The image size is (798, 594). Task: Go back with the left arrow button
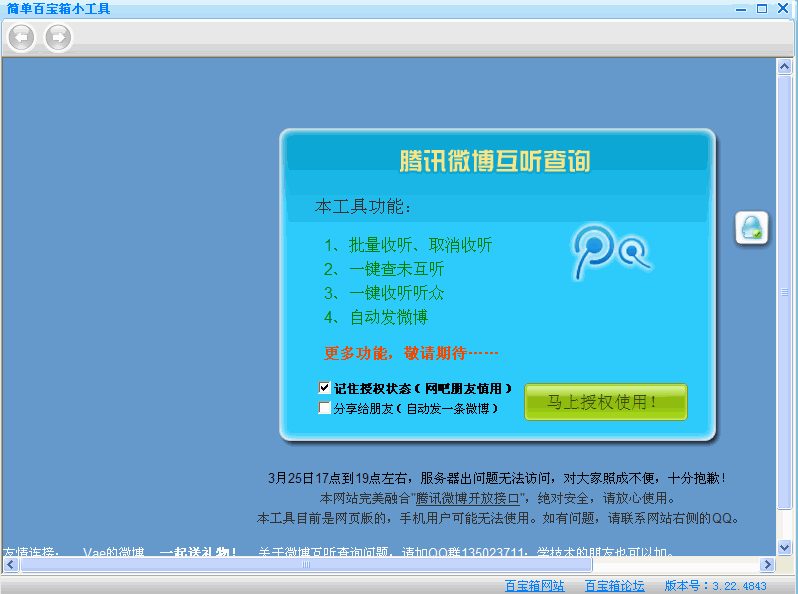21,37
